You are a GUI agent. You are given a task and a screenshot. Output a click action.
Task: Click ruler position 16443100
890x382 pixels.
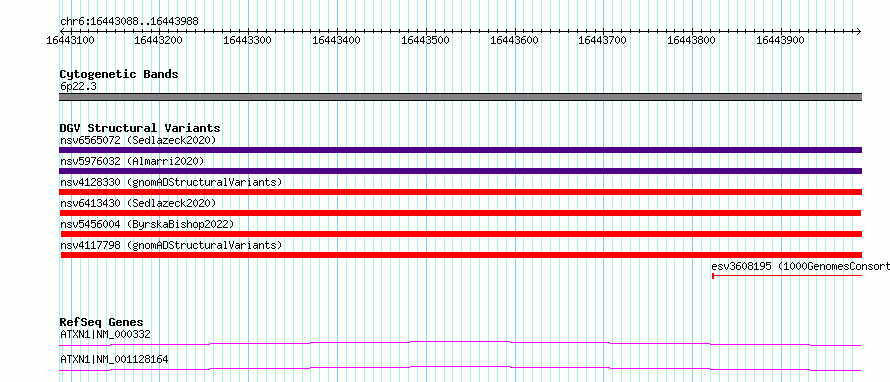(70, 40)
